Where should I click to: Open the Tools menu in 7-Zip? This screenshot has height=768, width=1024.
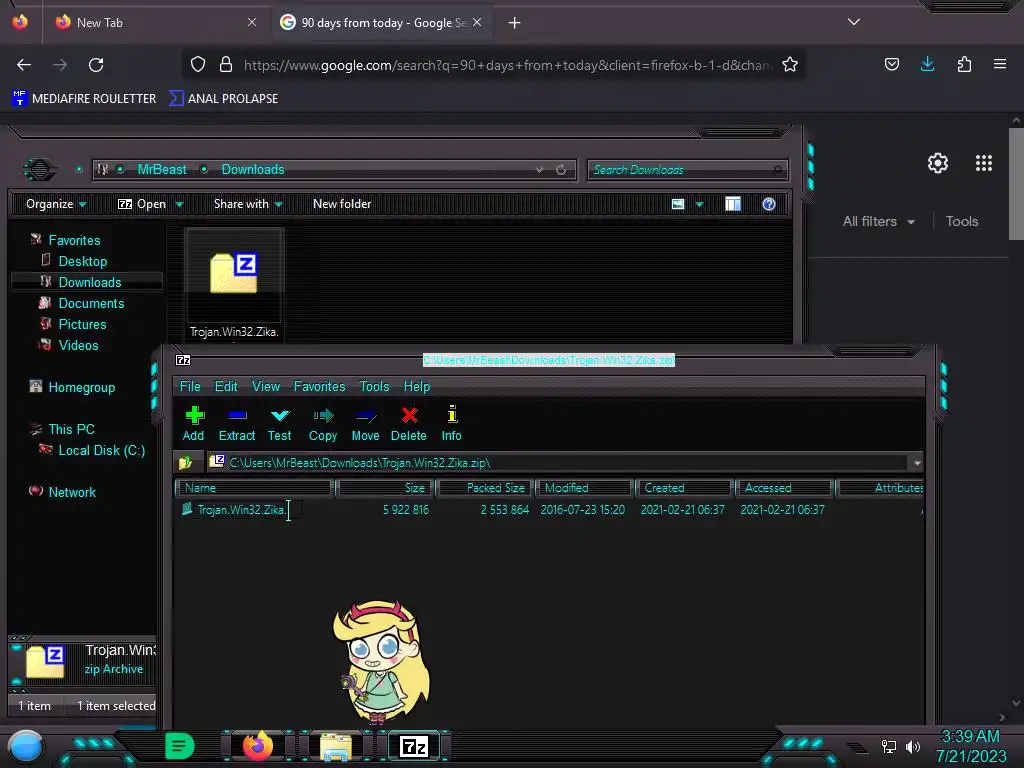pos(374,387)
